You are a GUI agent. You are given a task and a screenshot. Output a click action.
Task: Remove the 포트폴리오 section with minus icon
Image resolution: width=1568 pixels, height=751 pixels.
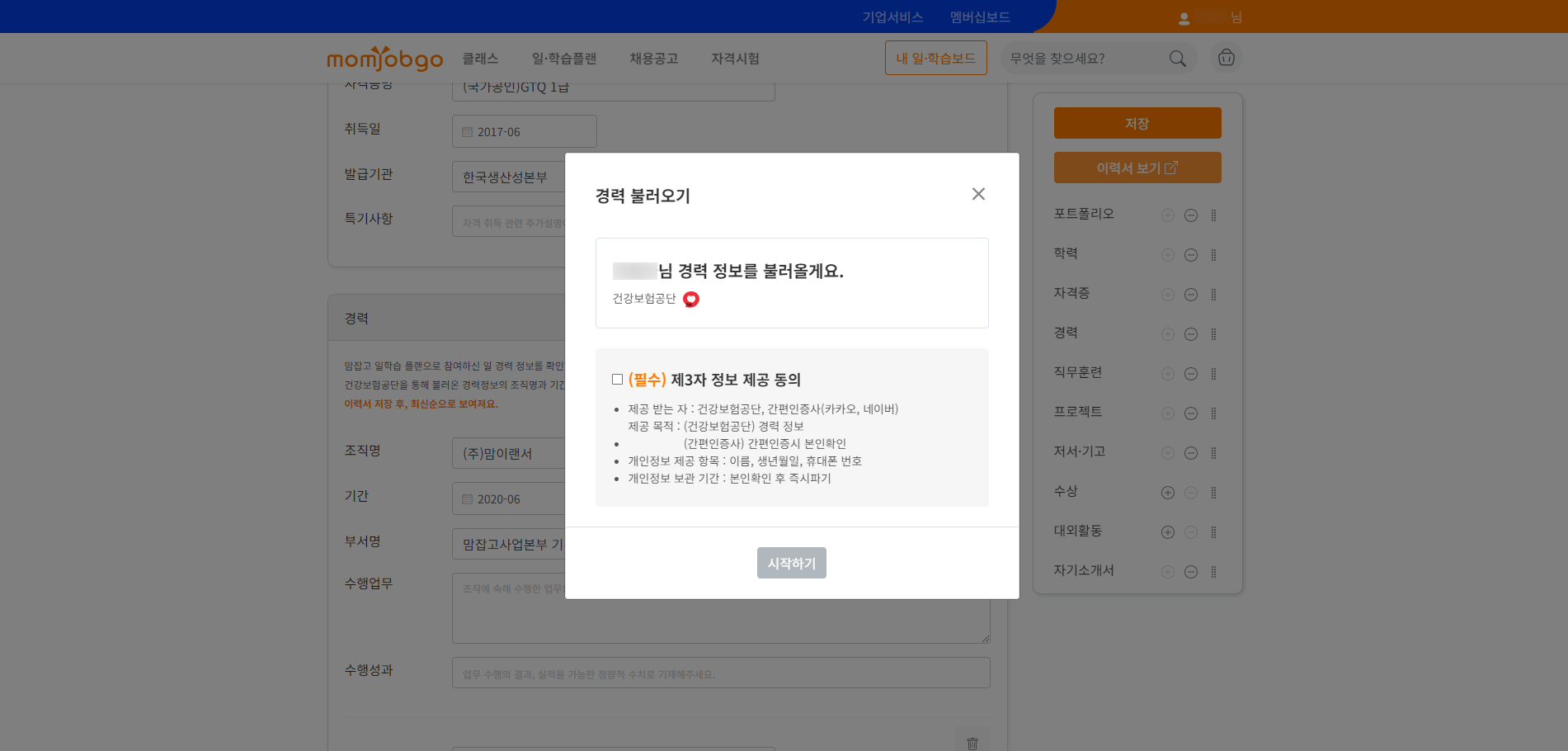pyautogui.click(x=1190, y=215)
